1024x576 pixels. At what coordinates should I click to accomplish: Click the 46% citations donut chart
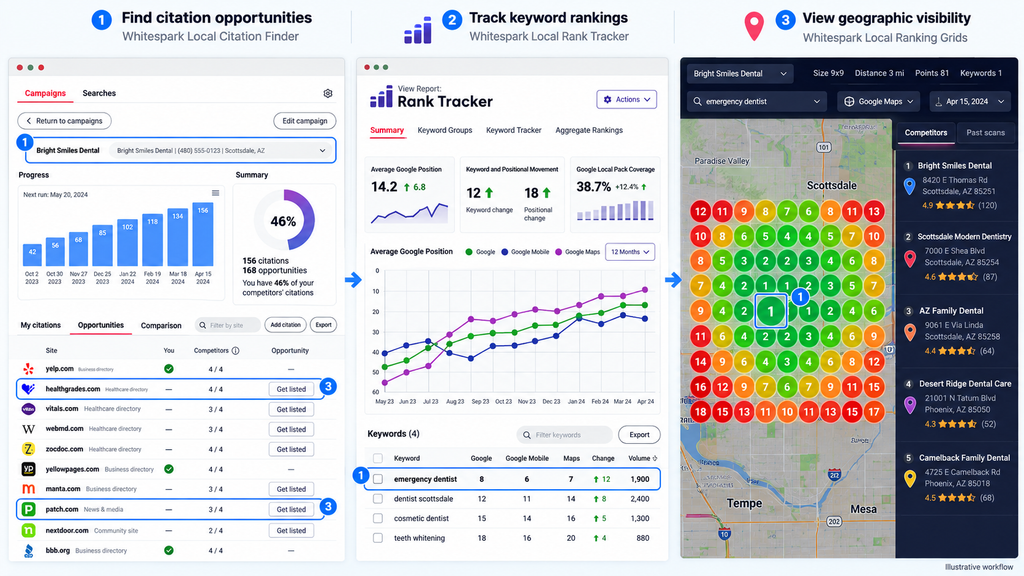coord(283,221)
